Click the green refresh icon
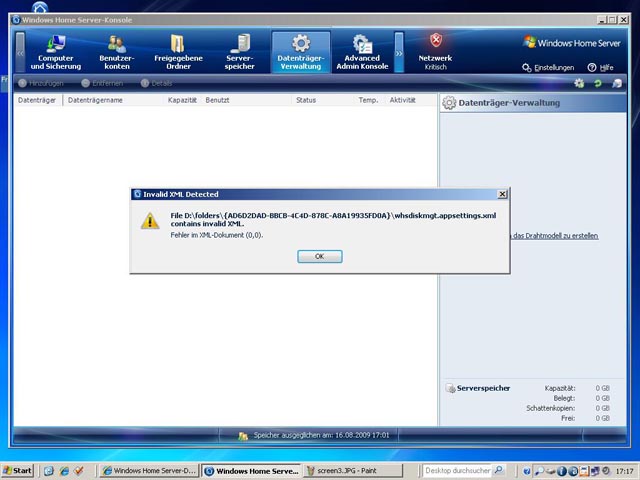Image resolution: width=640 pixels, height=480 pixels. (598, 83)
